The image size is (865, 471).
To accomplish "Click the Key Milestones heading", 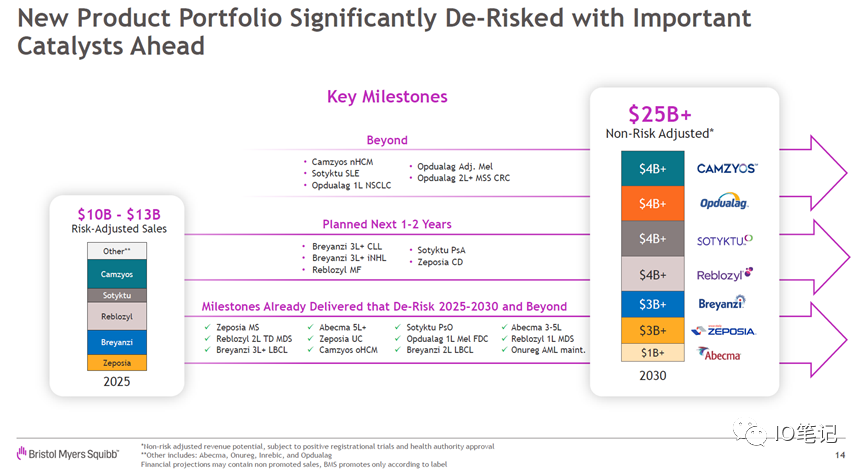I will tap(387, 97).
